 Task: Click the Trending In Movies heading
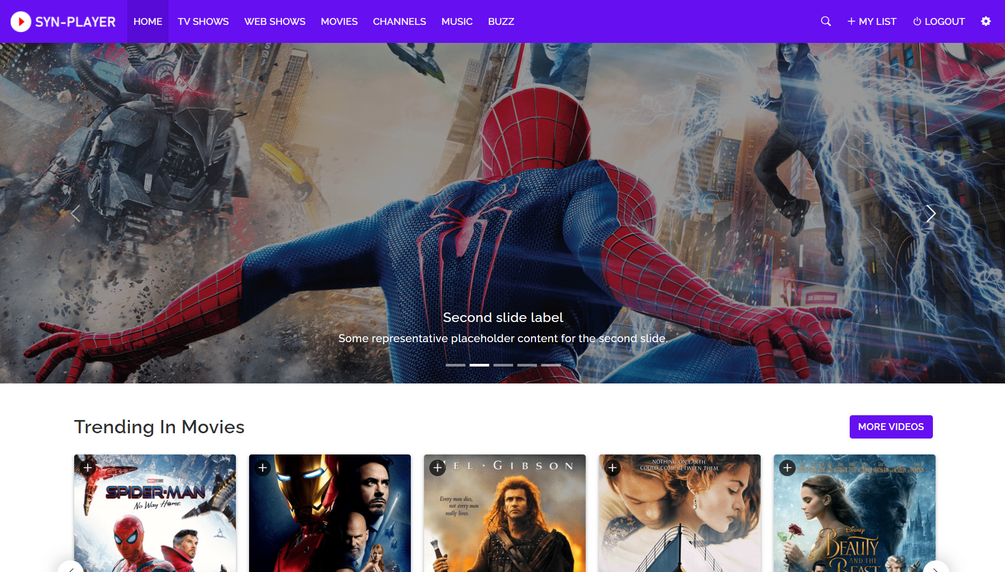click(x=159, y=426)
